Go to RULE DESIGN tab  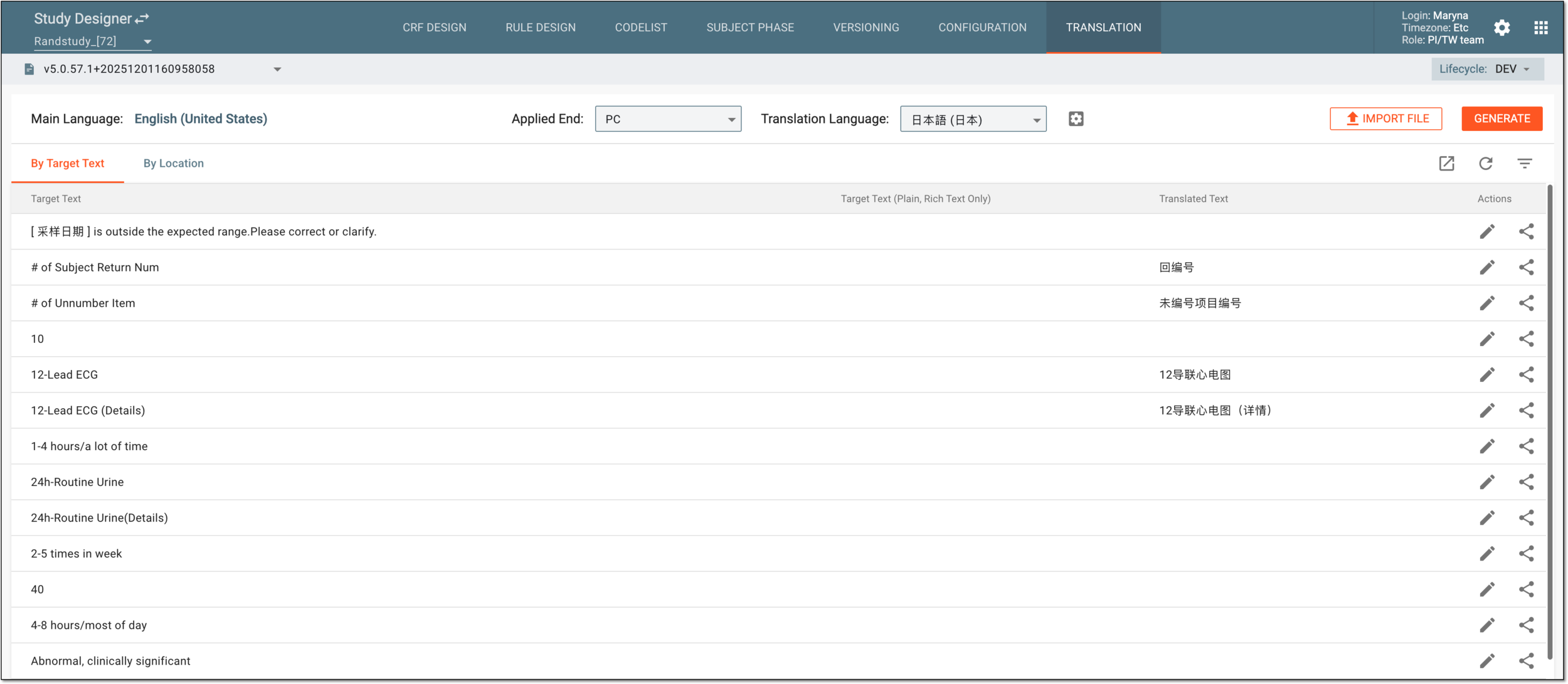[540, 28]
